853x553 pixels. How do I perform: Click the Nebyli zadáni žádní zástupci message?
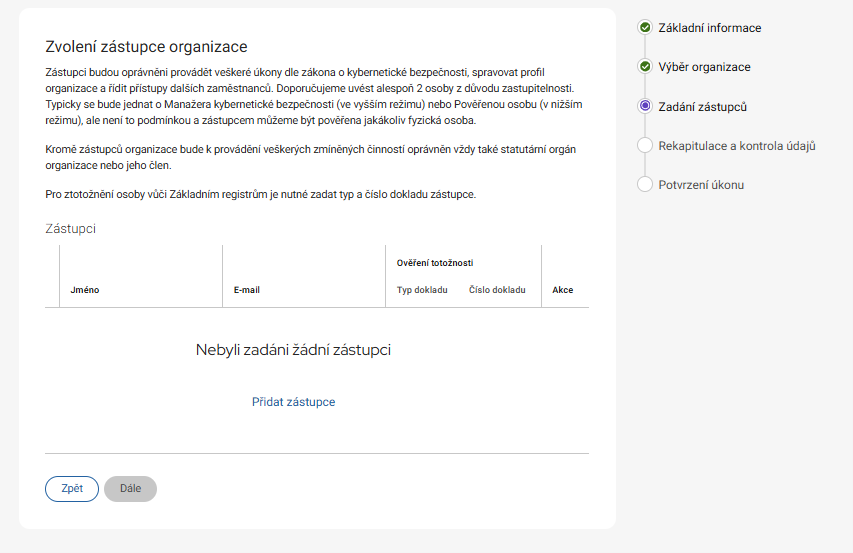click(293, 350)
